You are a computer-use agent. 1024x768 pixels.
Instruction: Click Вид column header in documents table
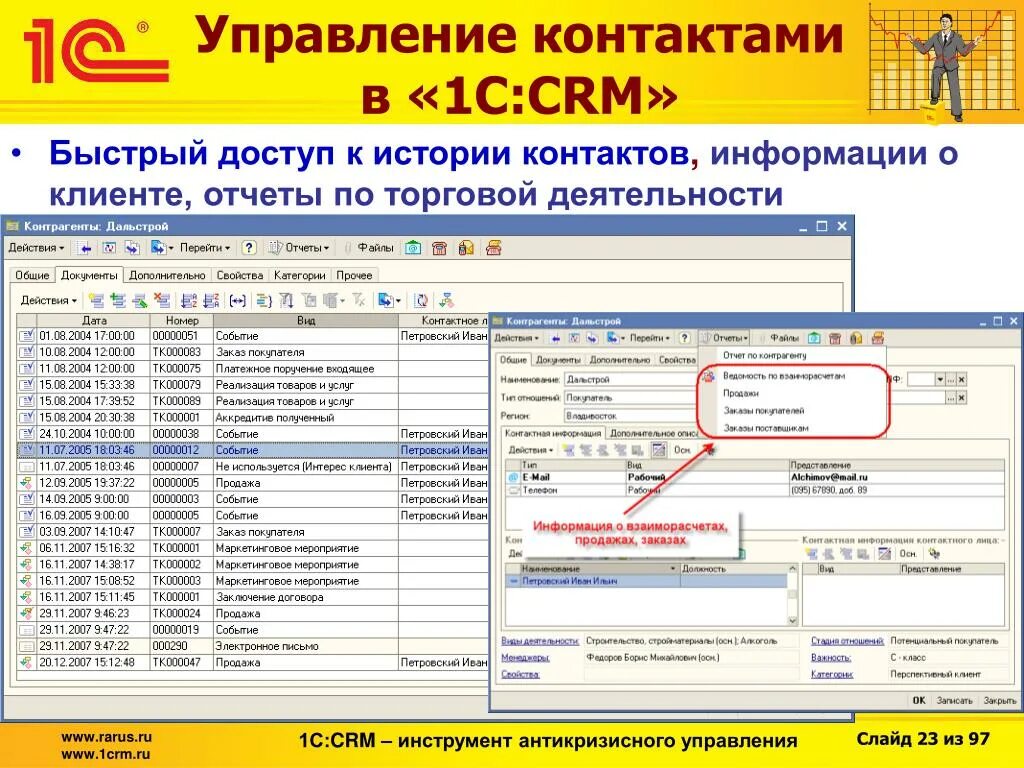[x=306, y=321]
